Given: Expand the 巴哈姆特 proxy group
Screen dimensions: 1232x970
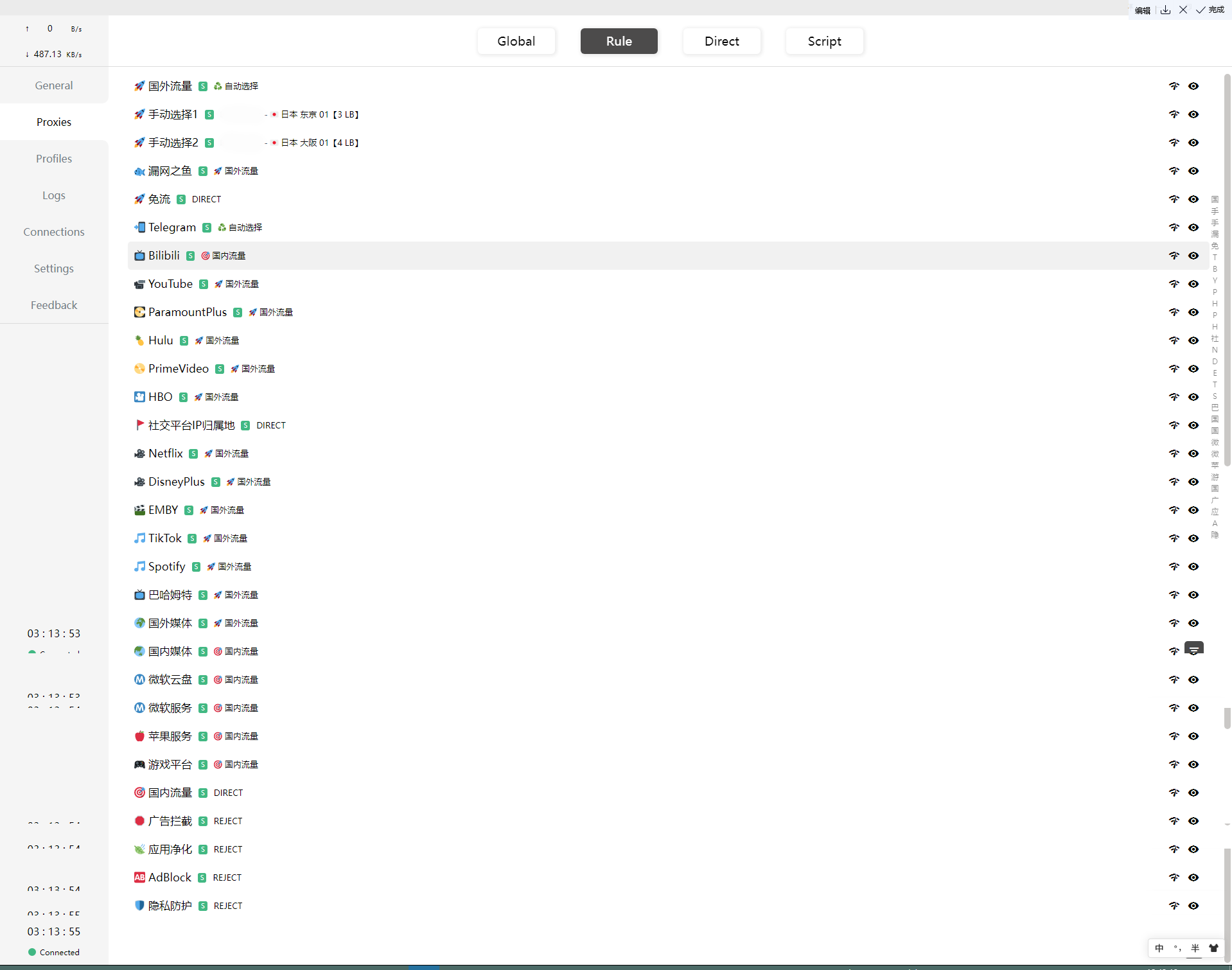Looking at the screenshot, I should [668, 595].
